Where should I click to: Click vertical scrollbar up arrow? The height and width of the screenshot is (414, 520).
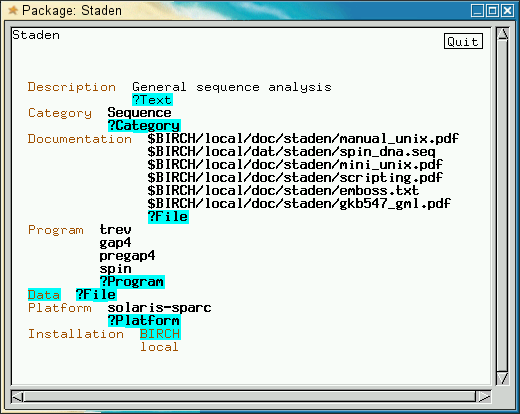coord(502,34)
